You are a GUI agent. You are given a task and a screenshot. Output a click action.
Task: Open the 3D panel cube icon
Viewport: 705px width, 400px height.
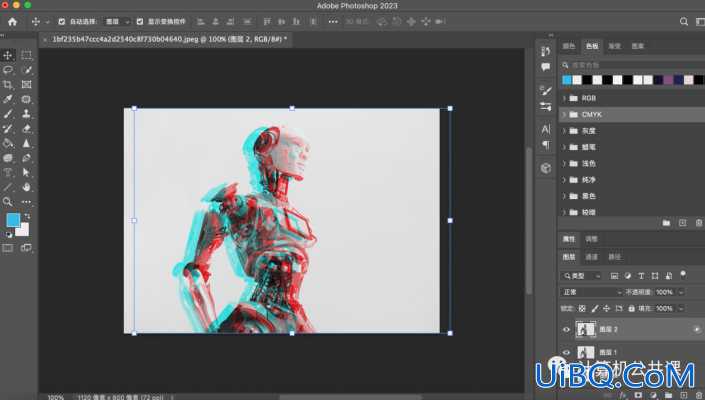[546, 168]
